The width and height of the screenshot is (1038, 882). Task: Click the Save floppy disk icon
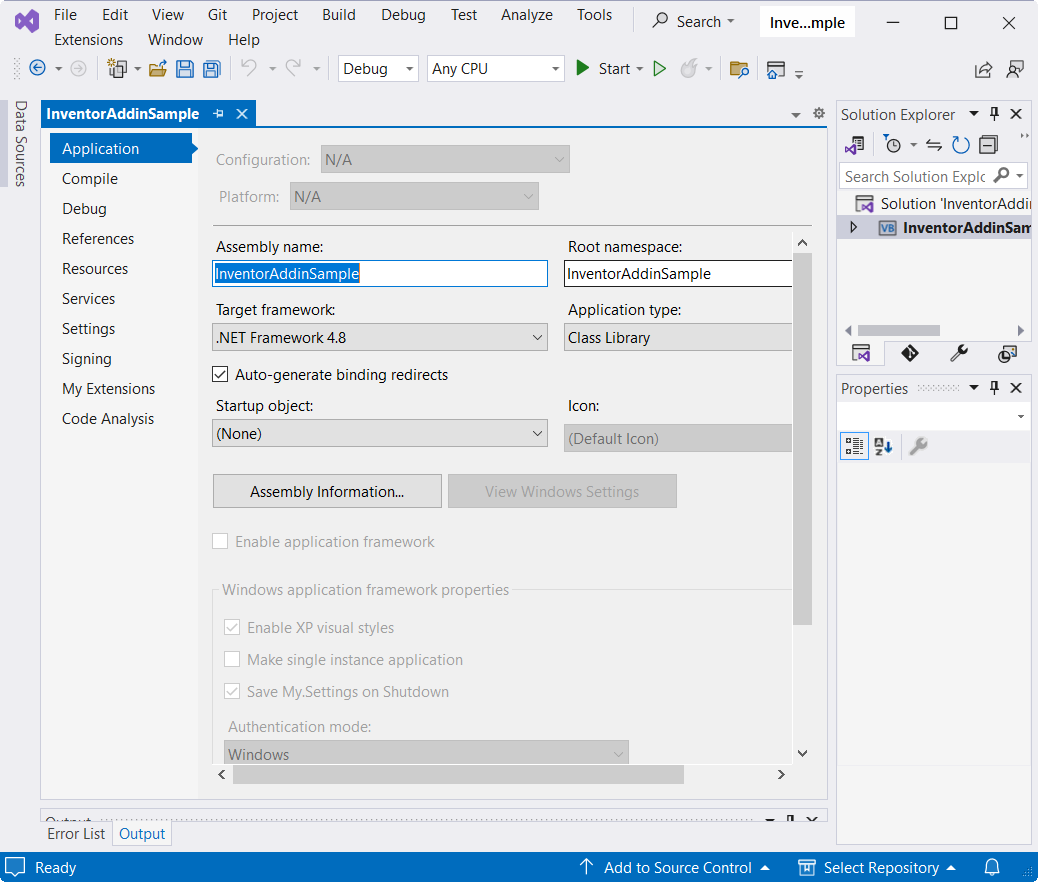coord(185,69)
